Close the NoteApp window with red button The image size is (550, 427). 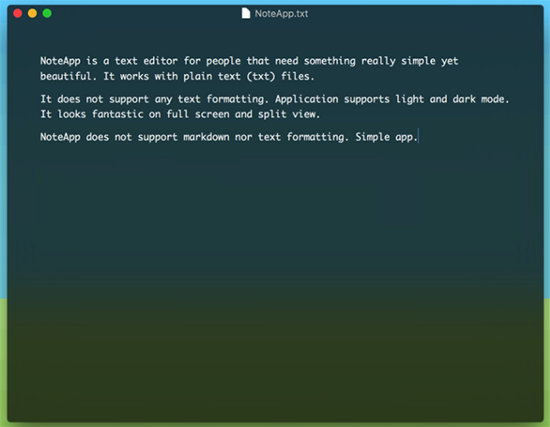(x=18, y=13)
